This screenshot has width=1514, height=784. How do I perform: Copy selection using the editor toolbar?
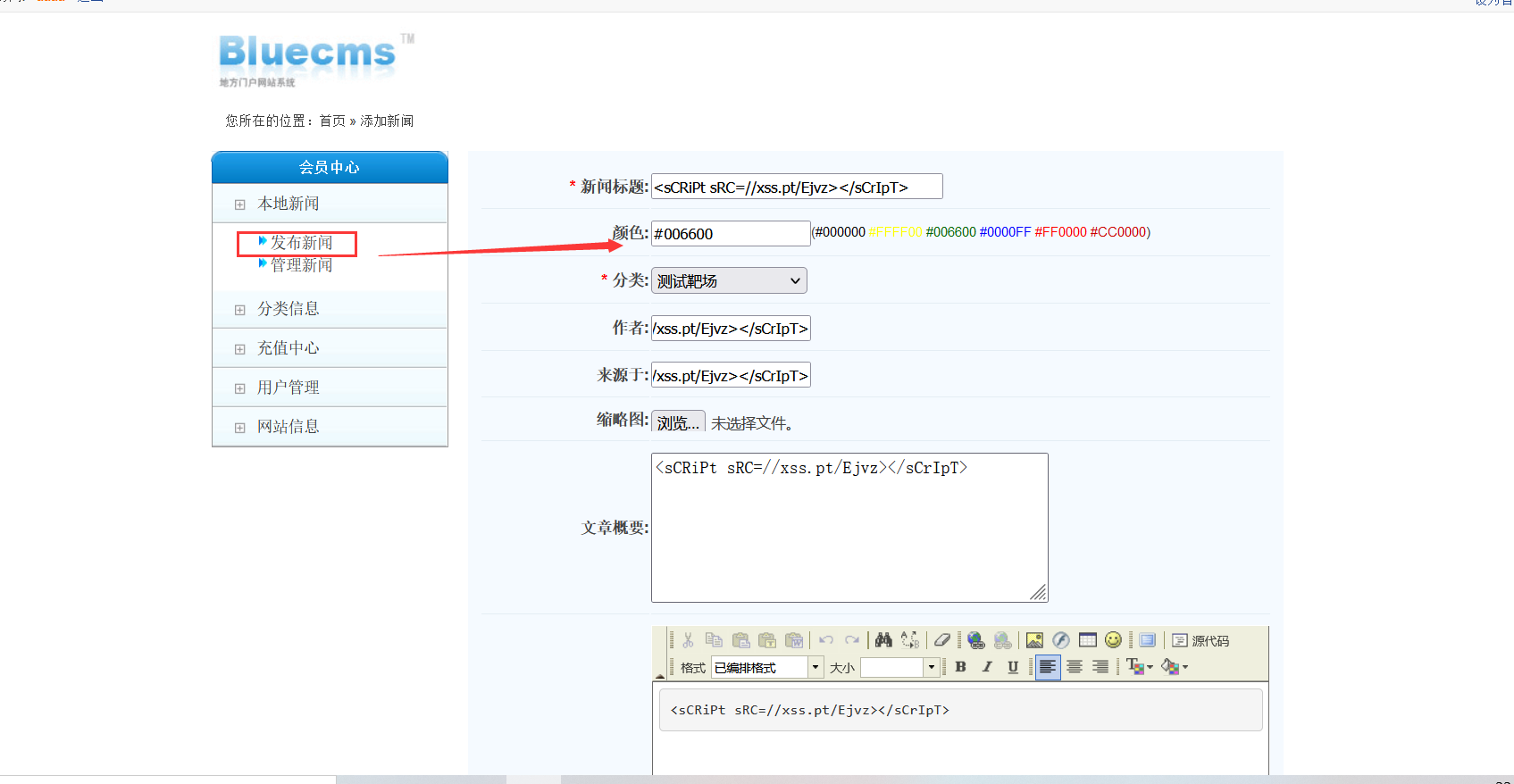[714, 640]
